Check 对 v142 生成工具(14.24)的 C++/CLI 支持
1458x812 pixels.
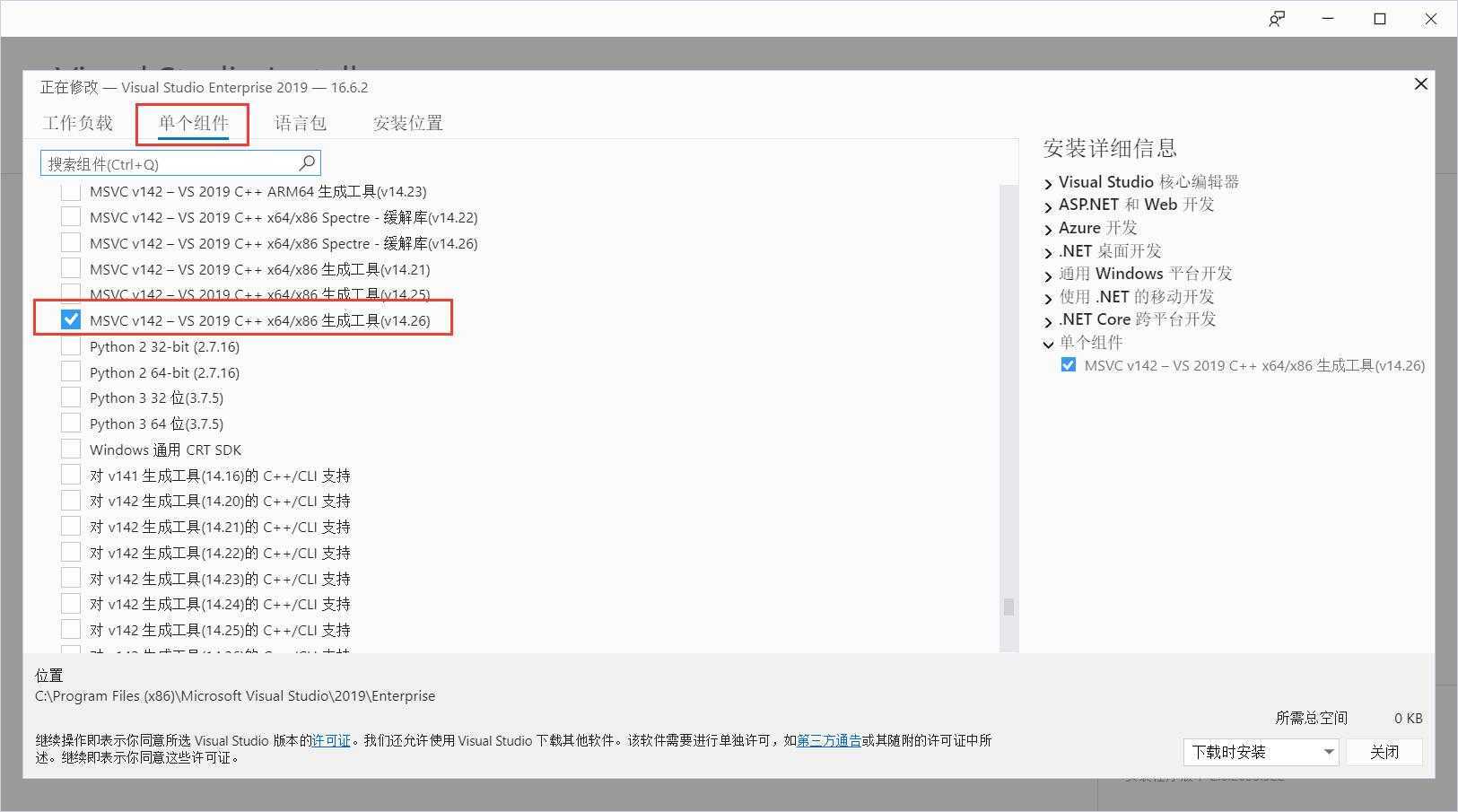pyautogui.click(x=71, y=604)
